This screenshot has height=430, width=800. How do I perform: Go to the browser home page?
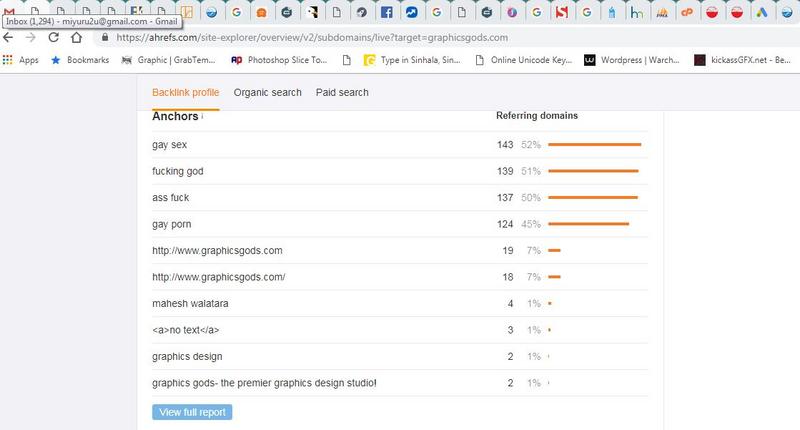[x=77, y=37]
